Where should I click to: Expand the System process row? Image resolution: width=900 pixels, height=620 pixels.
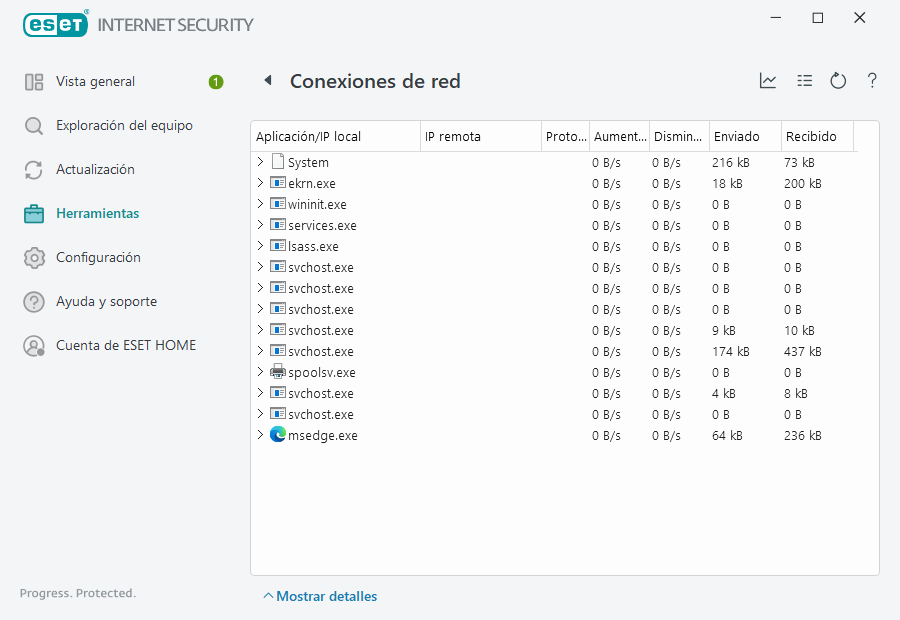[x=260, y=162]
